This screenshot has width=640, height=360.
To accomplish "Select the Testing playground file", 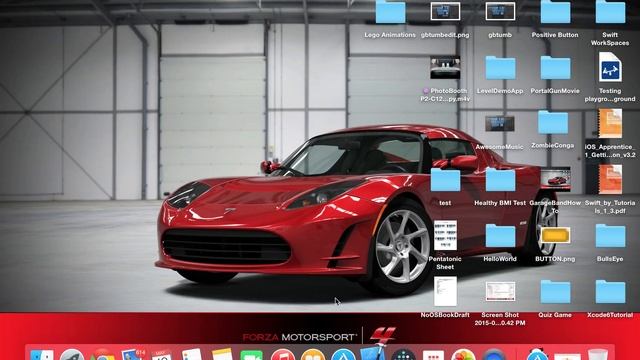I will (610, 67).
